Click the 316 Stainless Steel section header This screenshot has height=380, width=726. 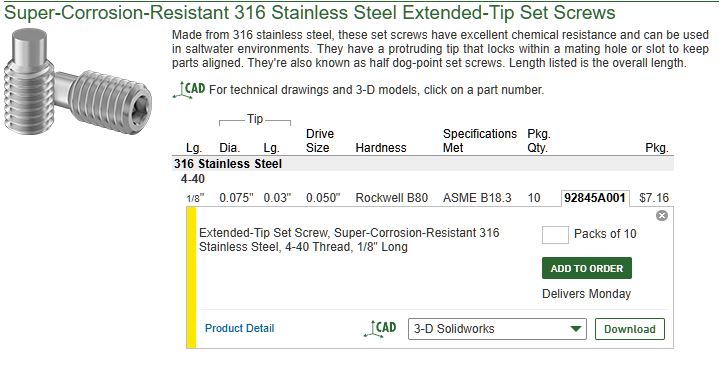point(228,164)
